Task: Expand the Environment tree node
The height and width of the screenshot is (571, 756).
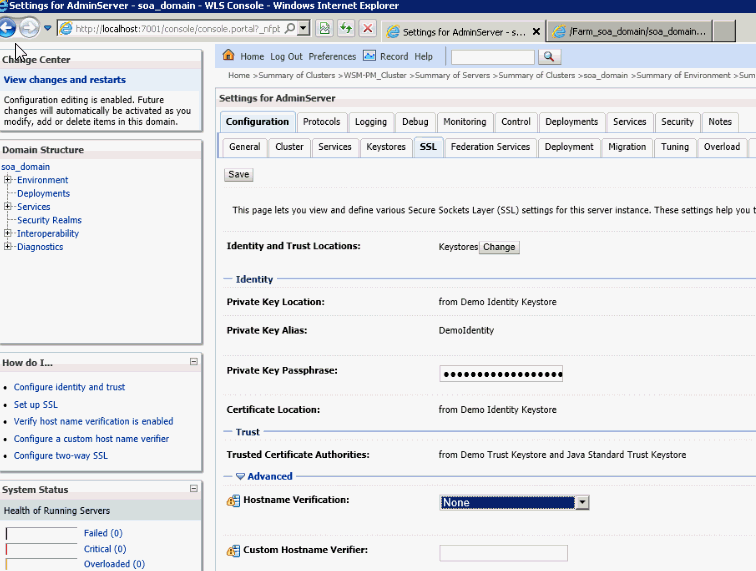Action: tap(7, 180)
